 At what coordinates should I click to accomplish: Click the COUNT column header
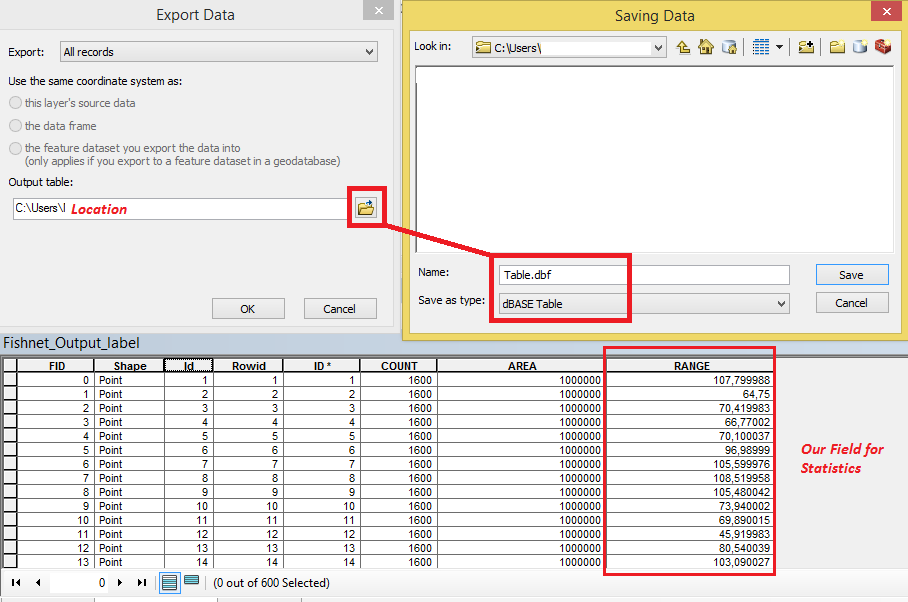398,366
